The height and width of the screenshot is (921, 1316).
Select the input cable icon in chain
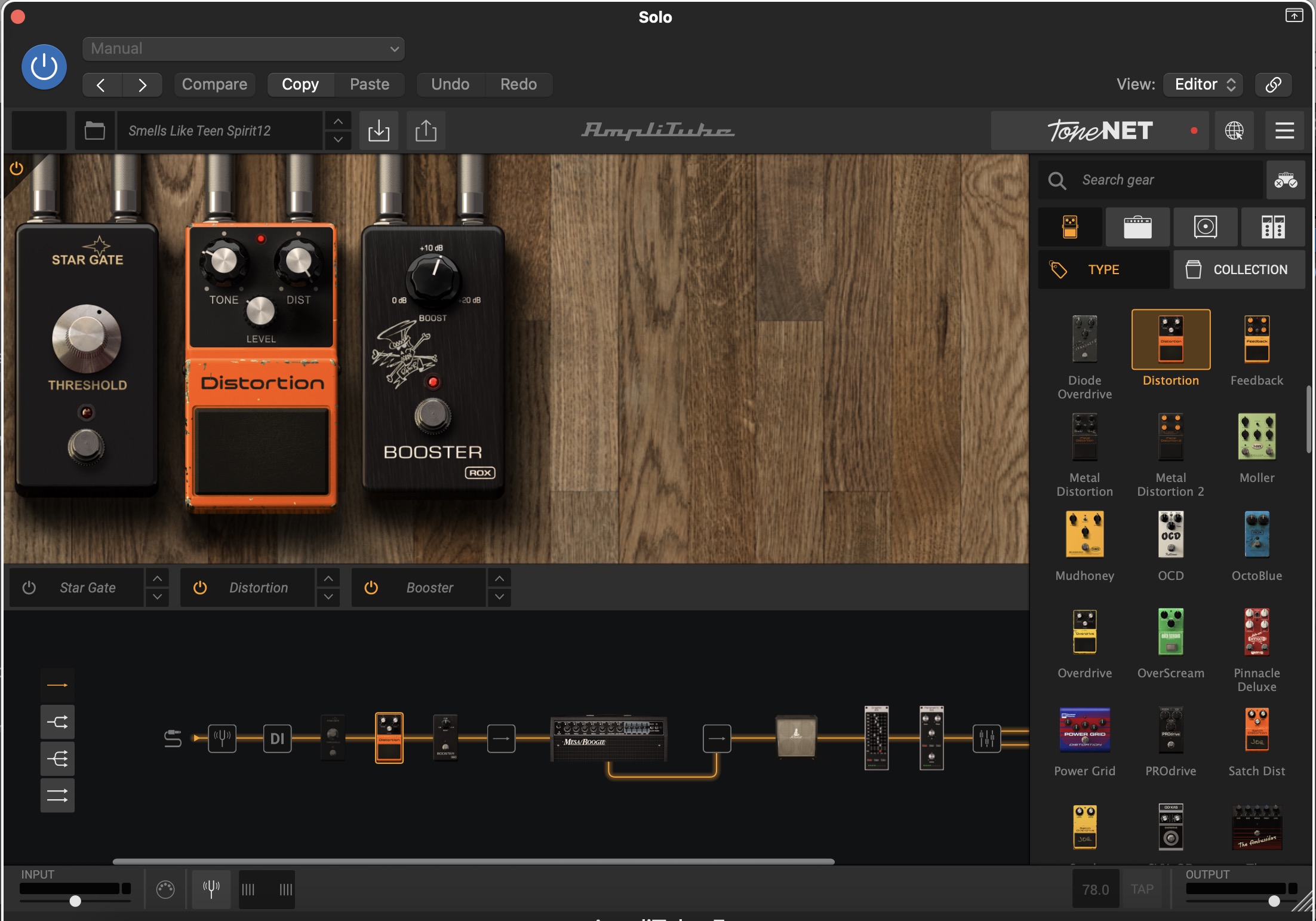coord(173,738)
